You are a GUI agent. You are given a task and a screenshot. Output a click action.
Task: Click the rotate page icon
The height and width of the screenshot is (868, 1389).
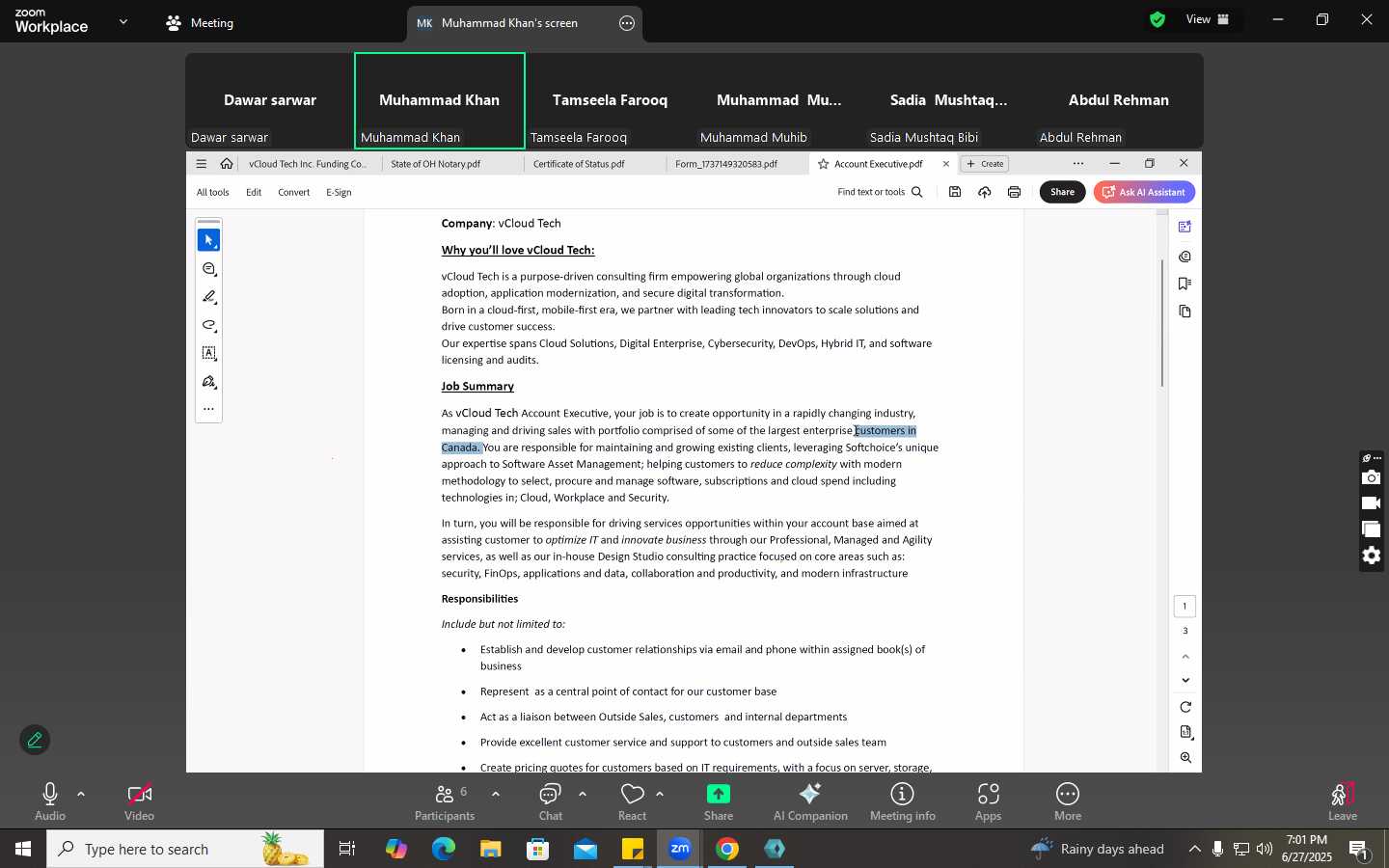(x=1185, y=707)
